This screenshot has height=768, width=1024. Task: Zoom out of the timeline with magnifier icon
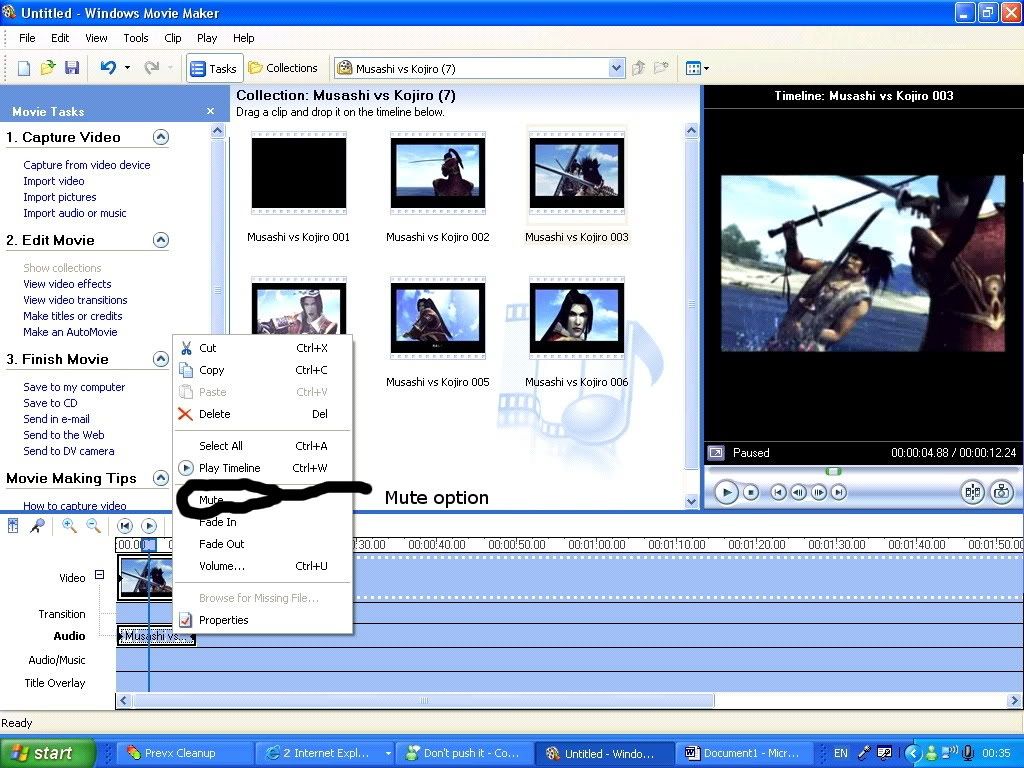pos(92,525)
